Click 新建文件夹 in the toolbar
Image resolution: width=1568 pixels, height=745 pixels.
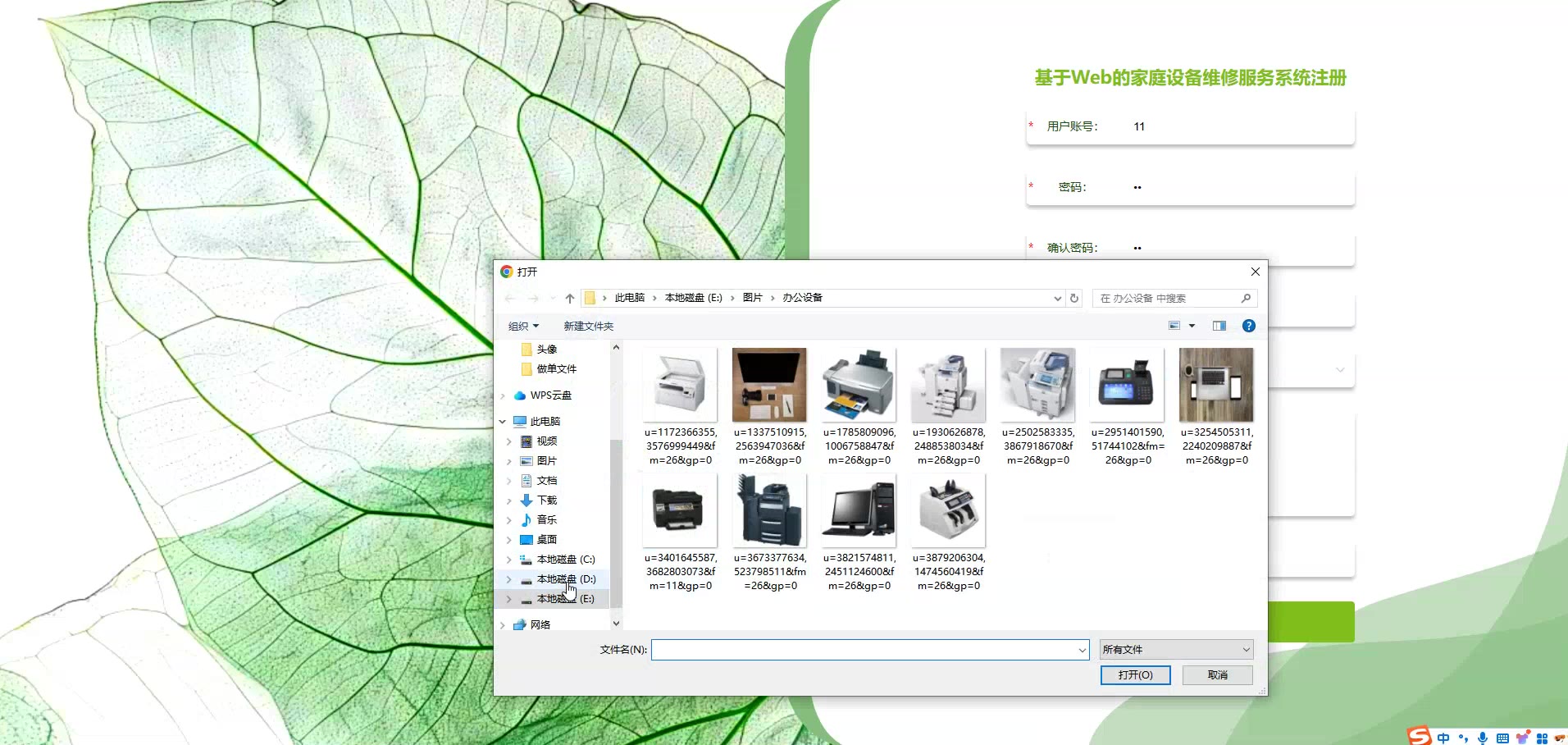[588, 327]
